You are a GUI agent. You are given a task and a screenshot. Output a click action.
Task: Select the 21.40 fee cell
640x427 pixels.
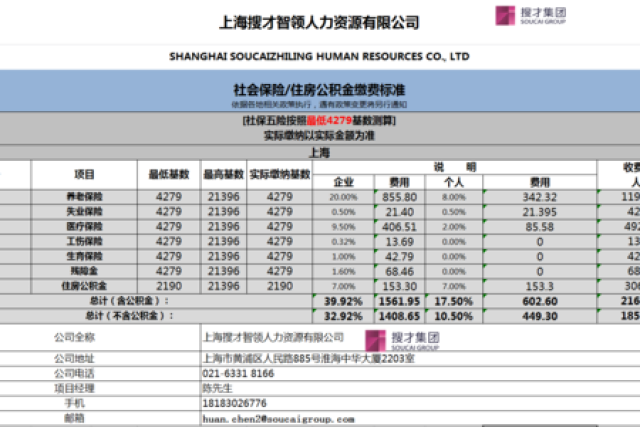pos(399,212)
